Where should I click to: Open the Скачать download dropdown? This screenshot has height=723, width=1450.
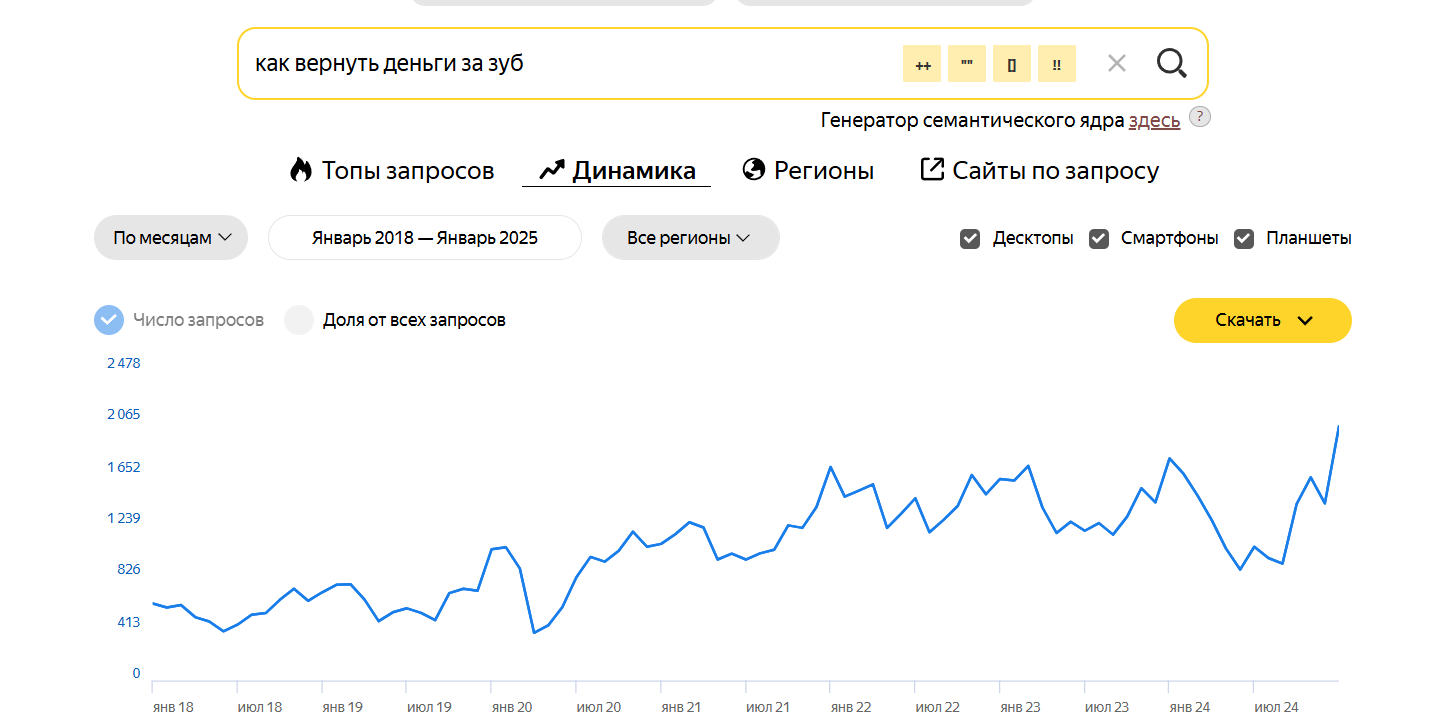[1262, 320]
